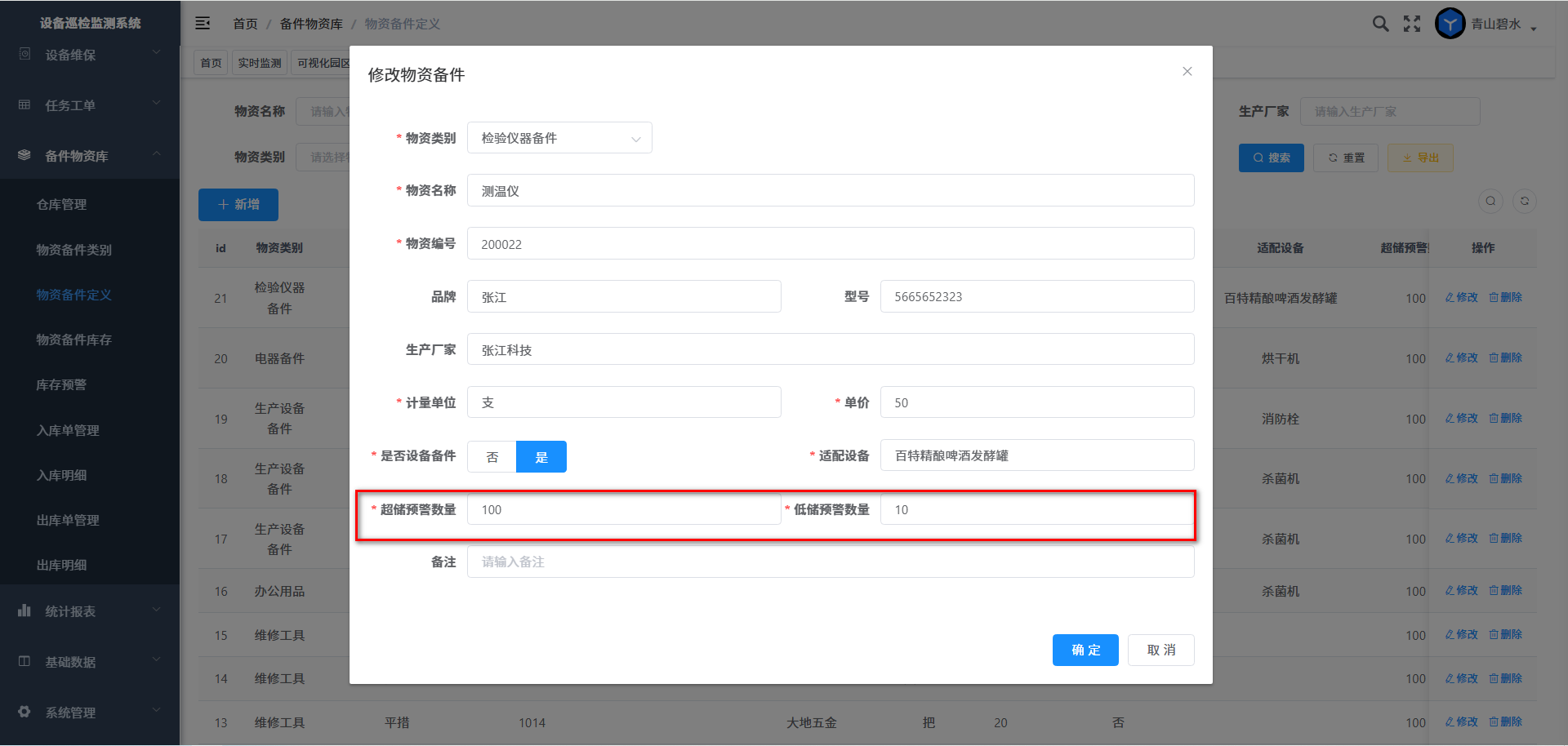Close the 修改物资备件 dialog with X
Screen dimensions: 1568x746
point(1187,72)
